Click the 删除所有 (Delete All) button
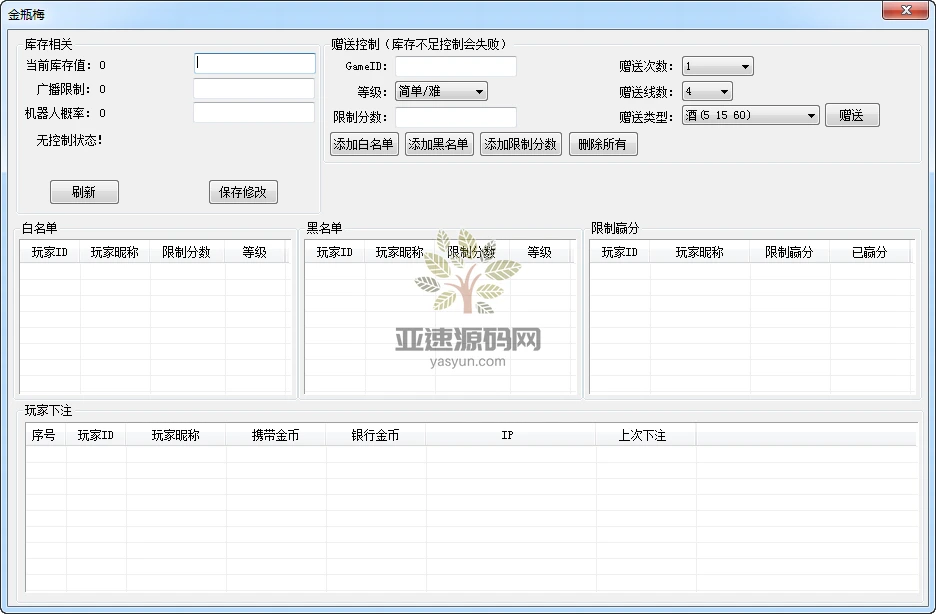 coord(603,143)
